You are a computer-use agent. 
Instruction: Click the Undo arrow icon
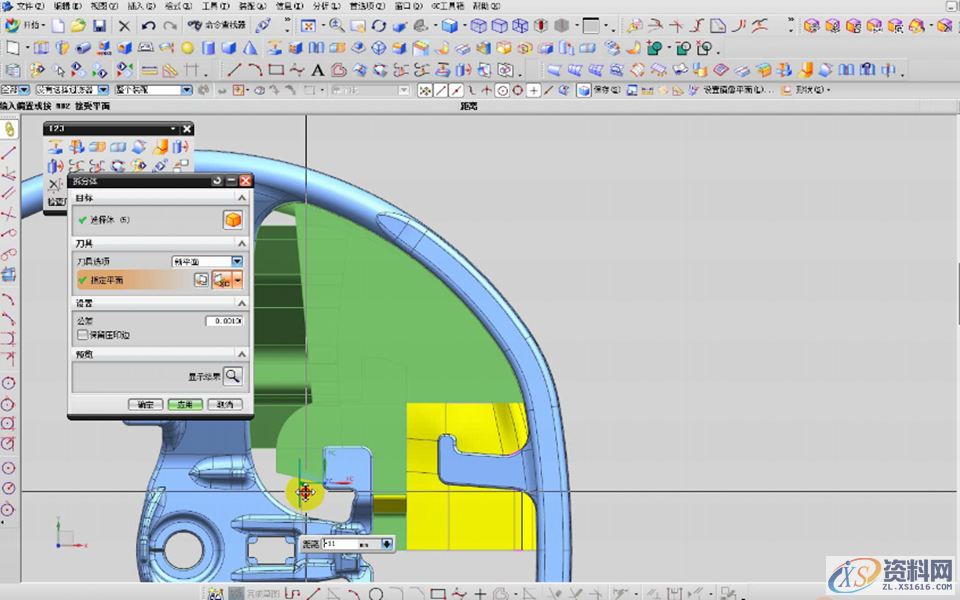148,26
